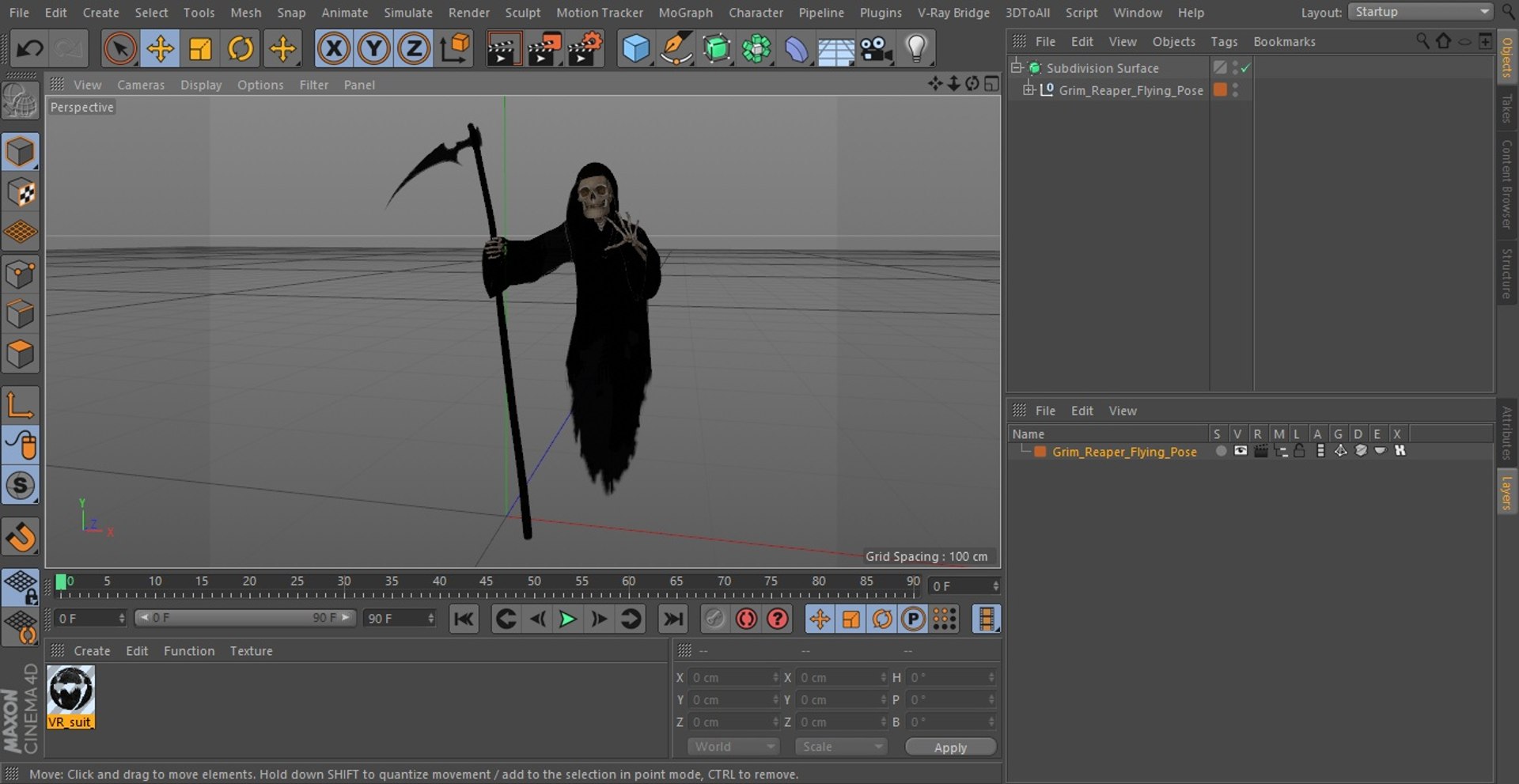This screenshot has width=1519, height=784.
Task: Open Object Manager Tags menu
Action: pos(1224,41)
